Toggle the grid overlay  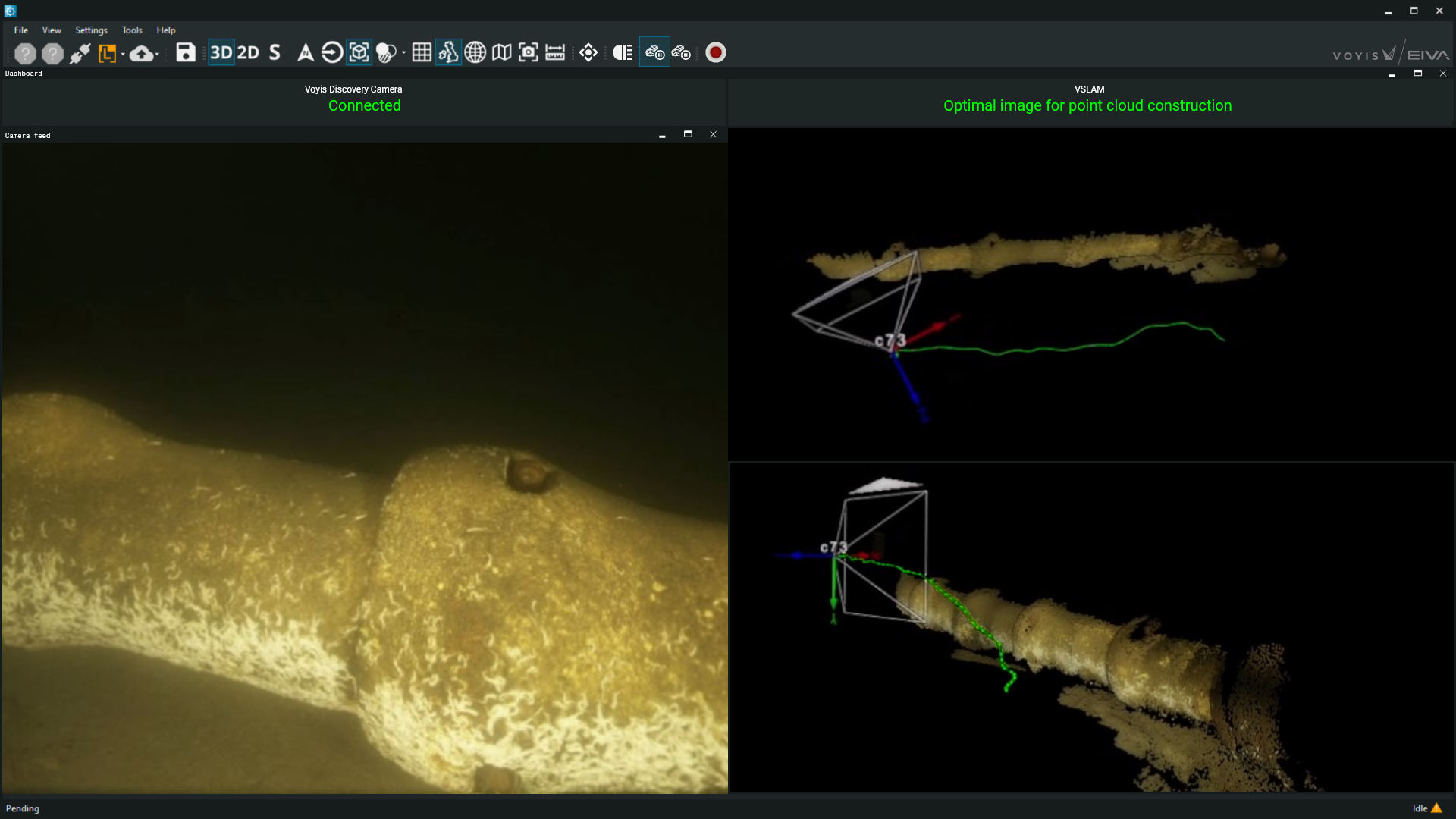(422, 52)
